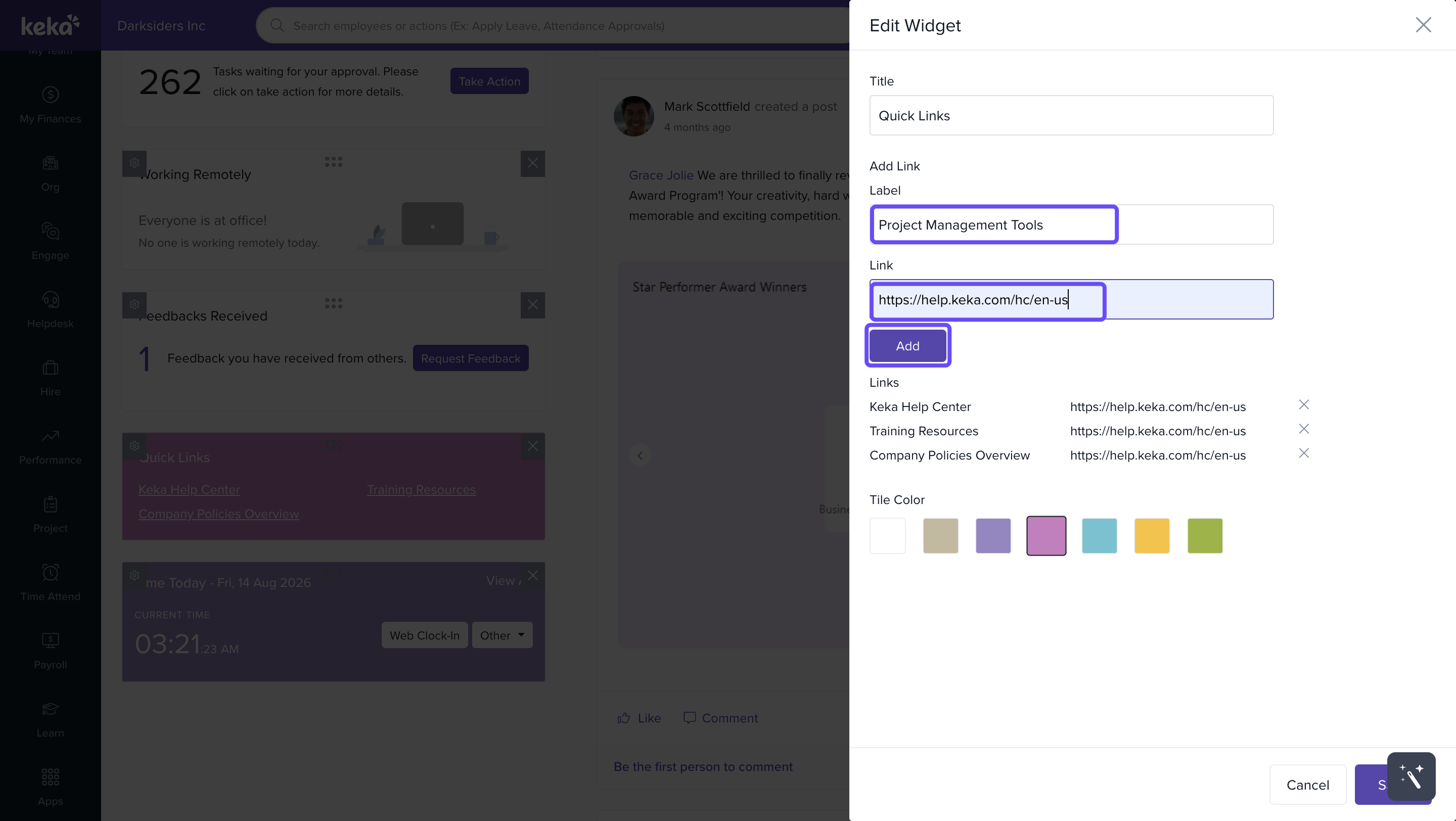Remove the Feedbacks Received widget
1456x821 pixels.
click(x=532, y=304)
